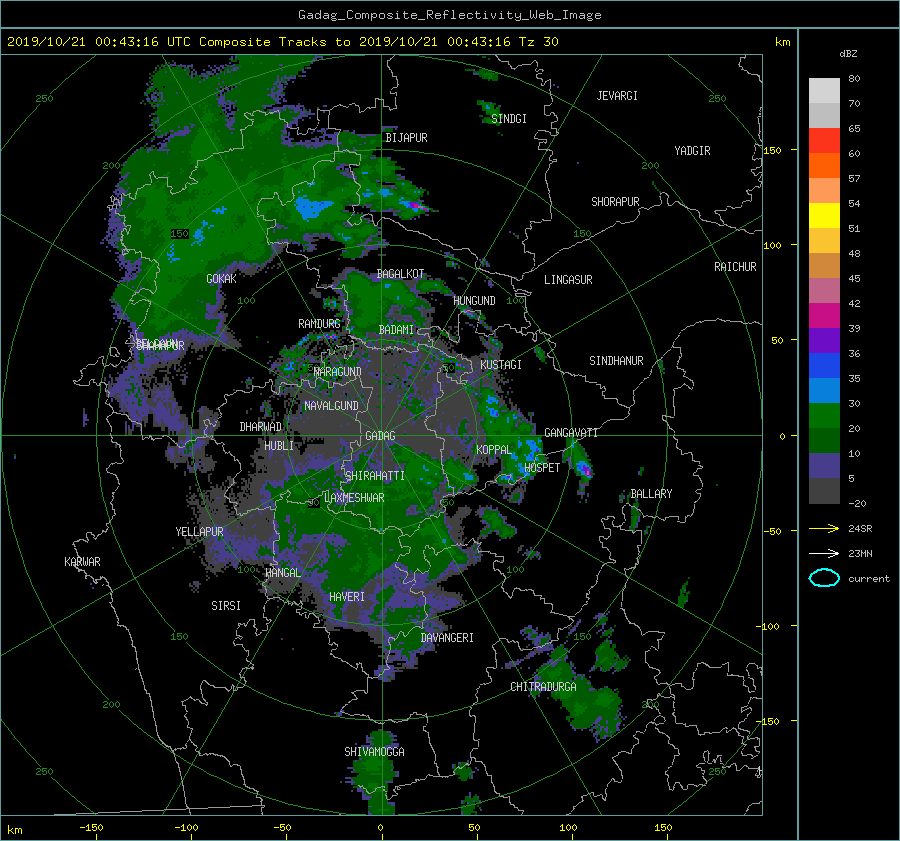Click the KOPPAL city label

click(494, 450)
